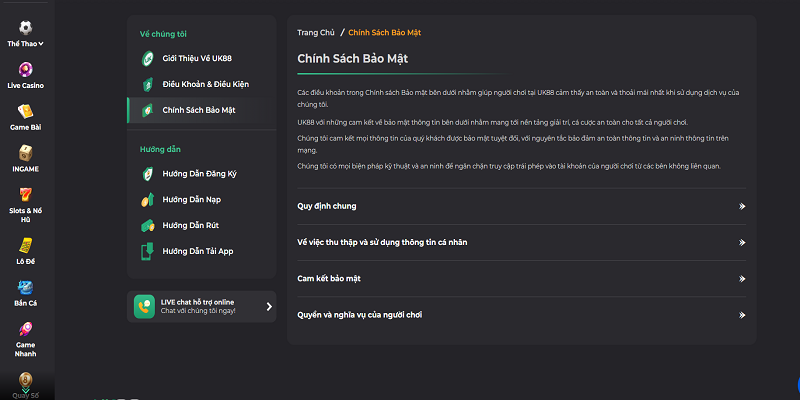Open the Hướng Dẫn Đăng Ký guide
This screenshot has height=400, width=800.
pos(198,174)
